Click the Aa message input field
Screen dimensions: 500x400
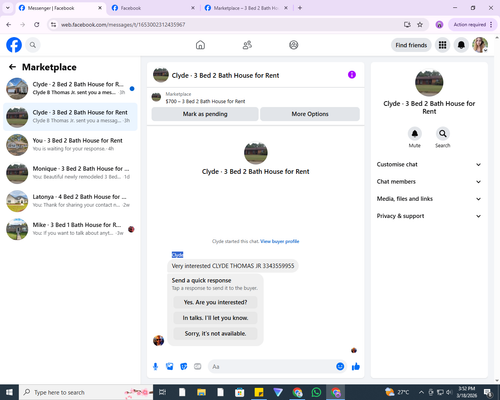coord(272,367)
